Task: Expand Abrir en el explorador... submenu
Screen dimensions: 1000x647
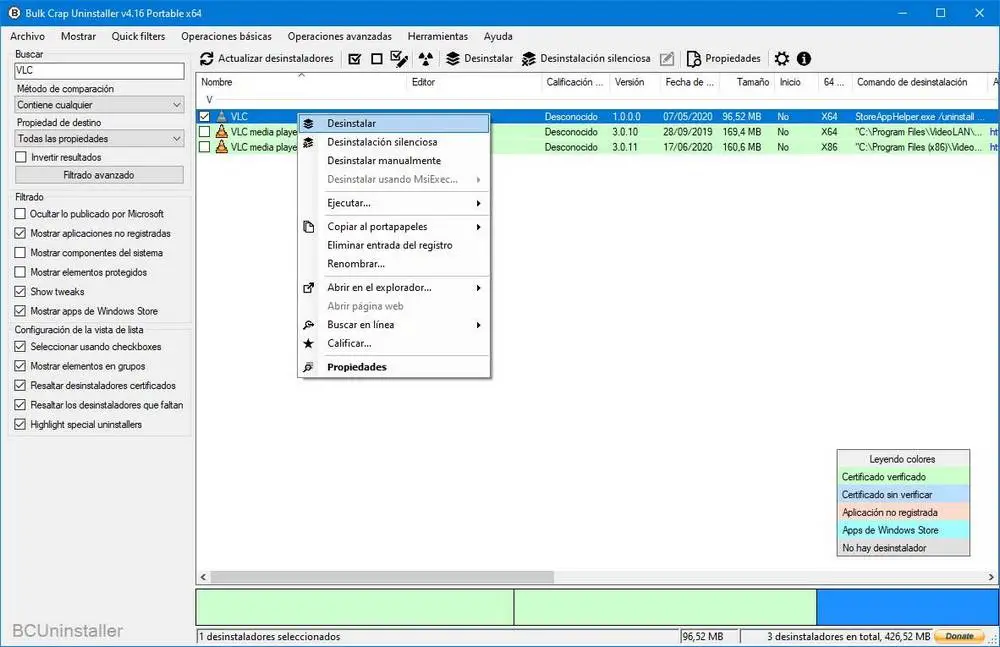Action: [394, 288]
